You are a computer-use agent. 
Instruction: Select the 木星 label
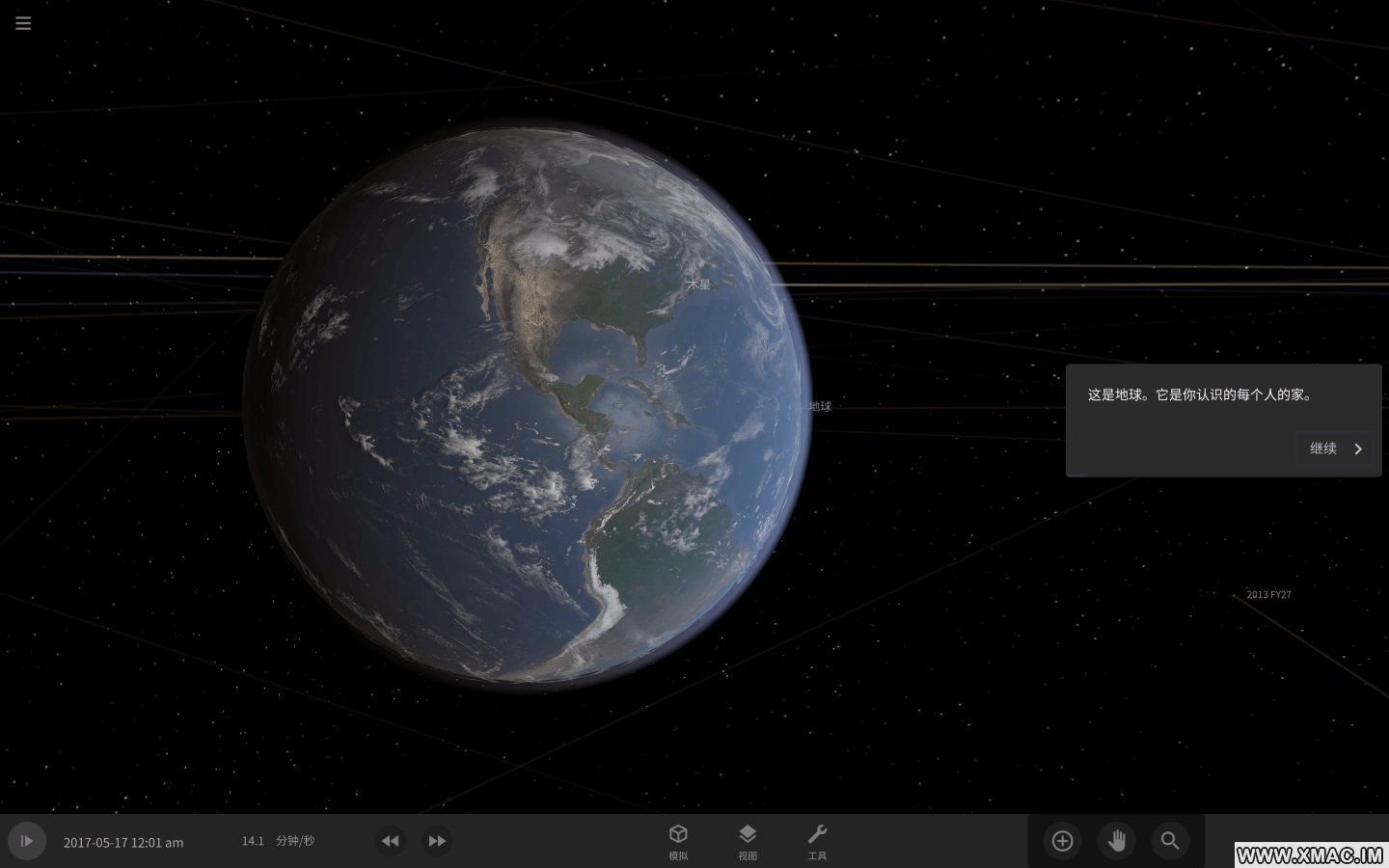(x=698, y=285)
